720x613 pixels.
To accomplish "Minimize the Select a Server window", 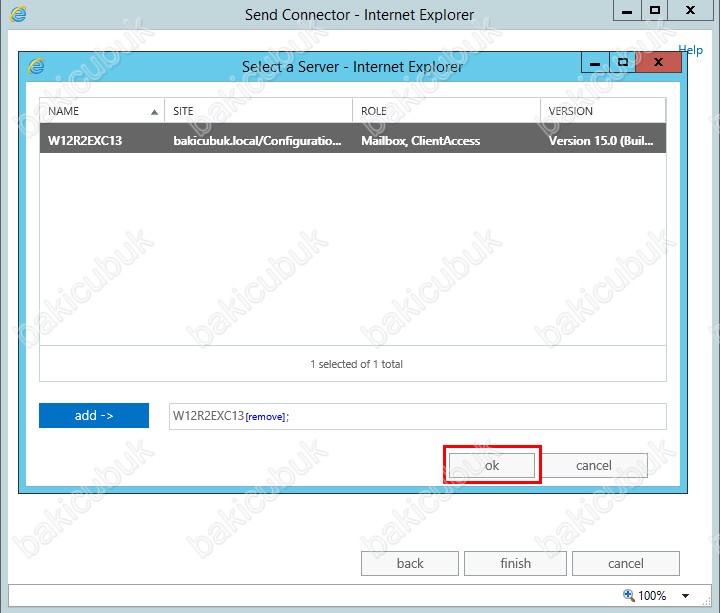I will 595,62.
